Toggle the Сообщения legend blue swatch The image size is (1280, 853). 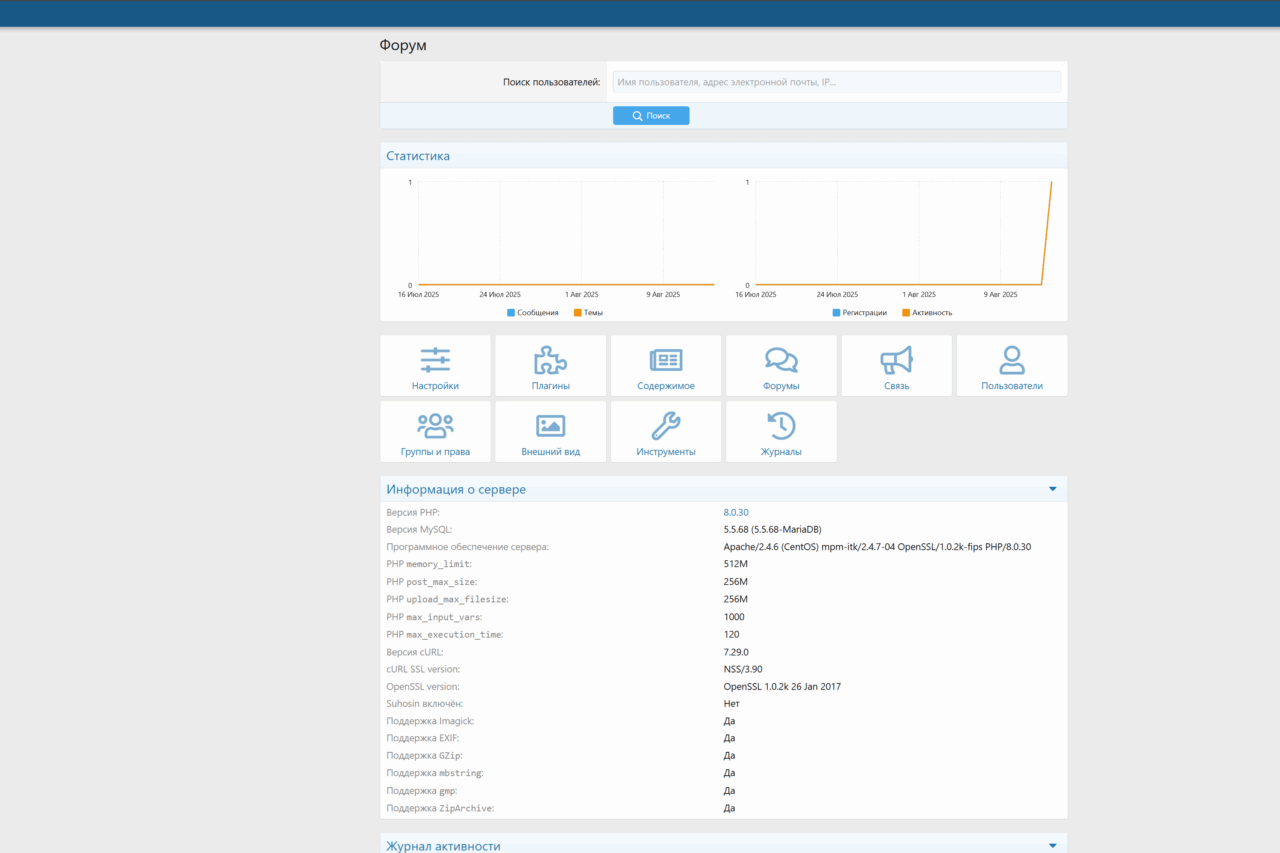coord(511,313)
